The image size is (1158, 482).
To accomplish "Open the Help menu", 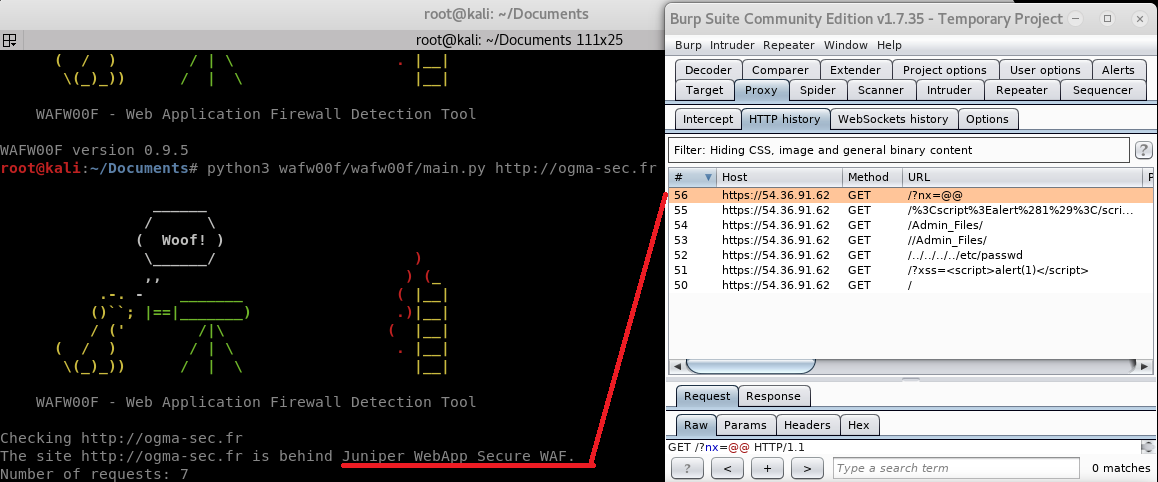I will tap(889, 45).
